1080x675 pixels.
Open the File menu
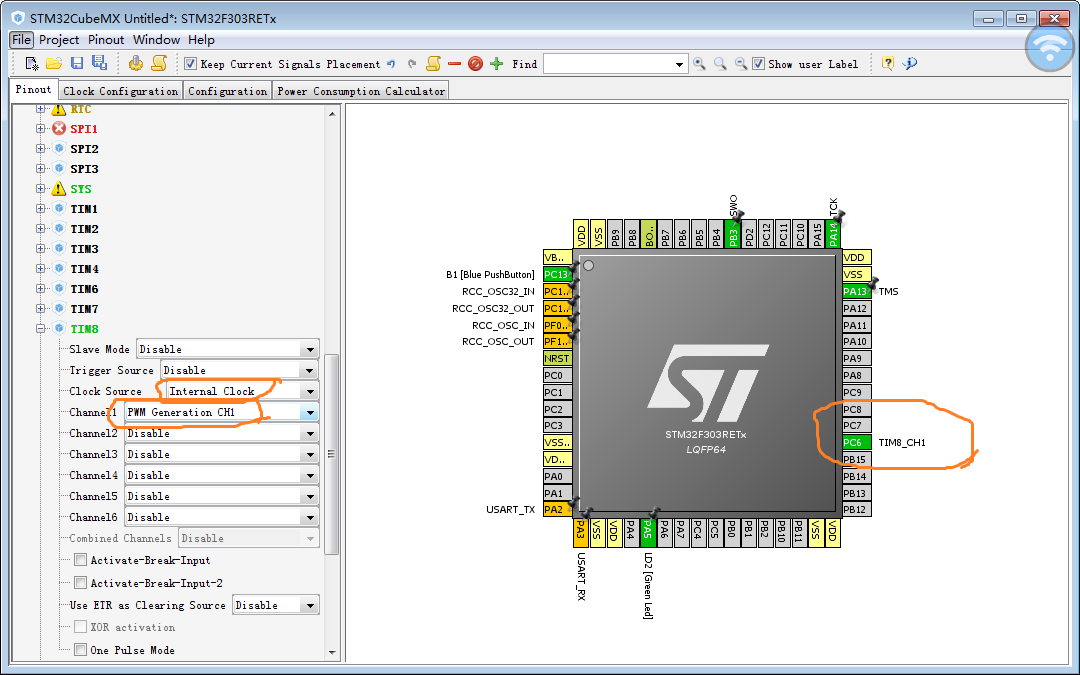(x=21, y=40)
